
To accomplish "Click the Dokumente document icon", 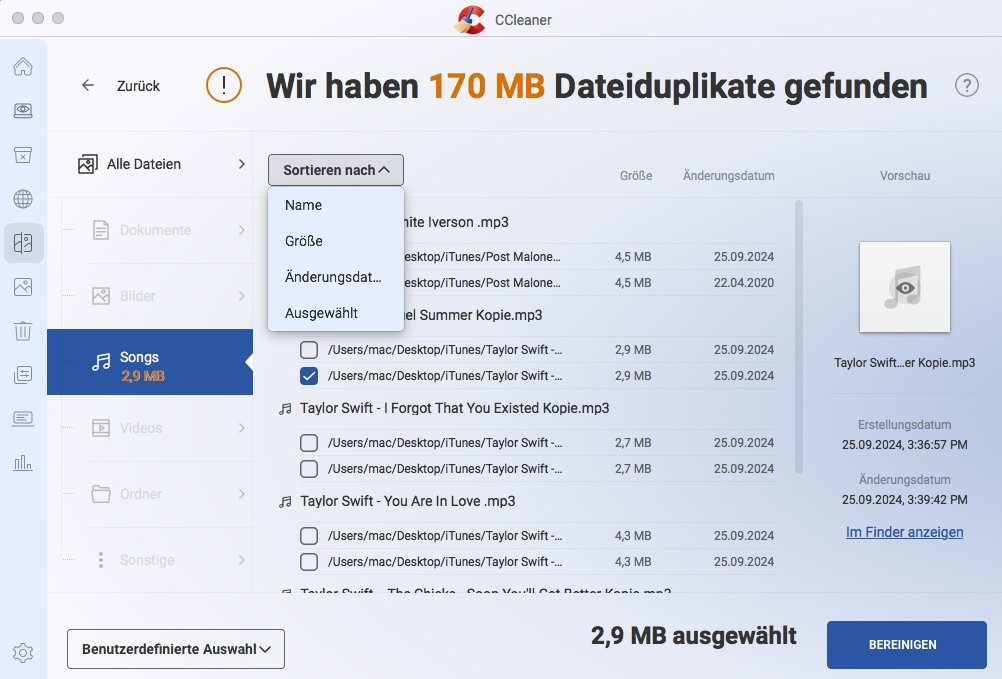I will tap(101, 230).
